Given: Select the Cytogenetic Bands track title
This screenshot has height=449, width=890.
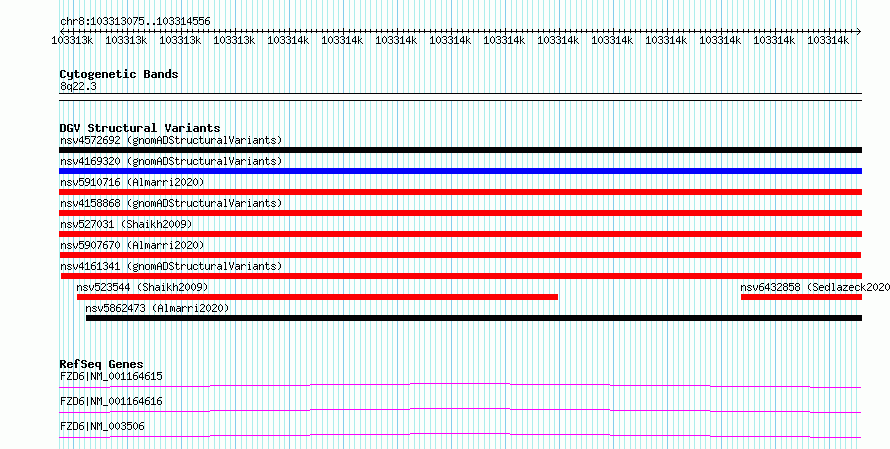Looking at the screenshot, I should 119,74.
